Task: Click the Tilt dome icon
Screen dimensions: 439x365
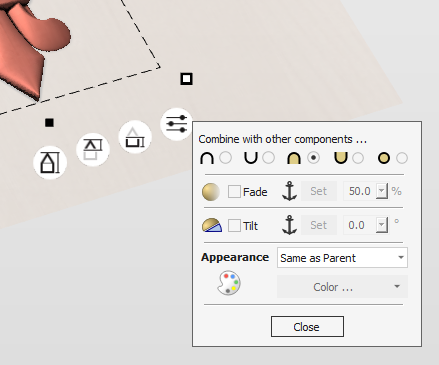Action: click(212, 225)
